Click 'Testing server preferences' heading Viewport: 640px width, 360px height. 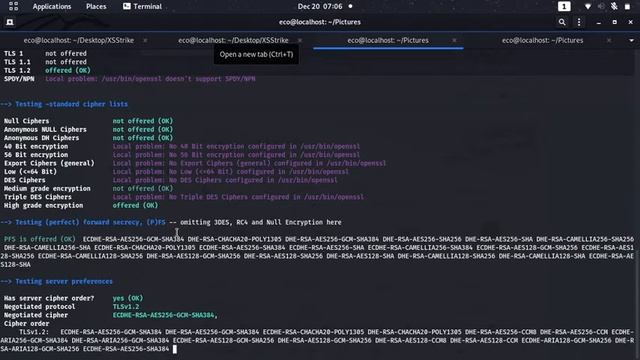64,282
